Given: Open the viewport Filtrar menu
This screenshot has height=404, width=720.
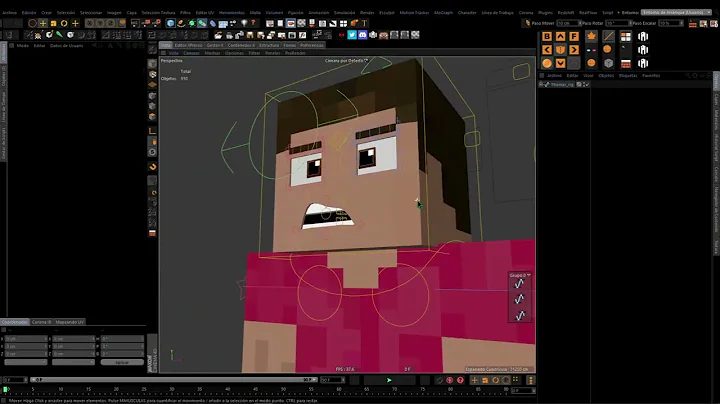Looking at the screenshot, I should pos(254,53).
